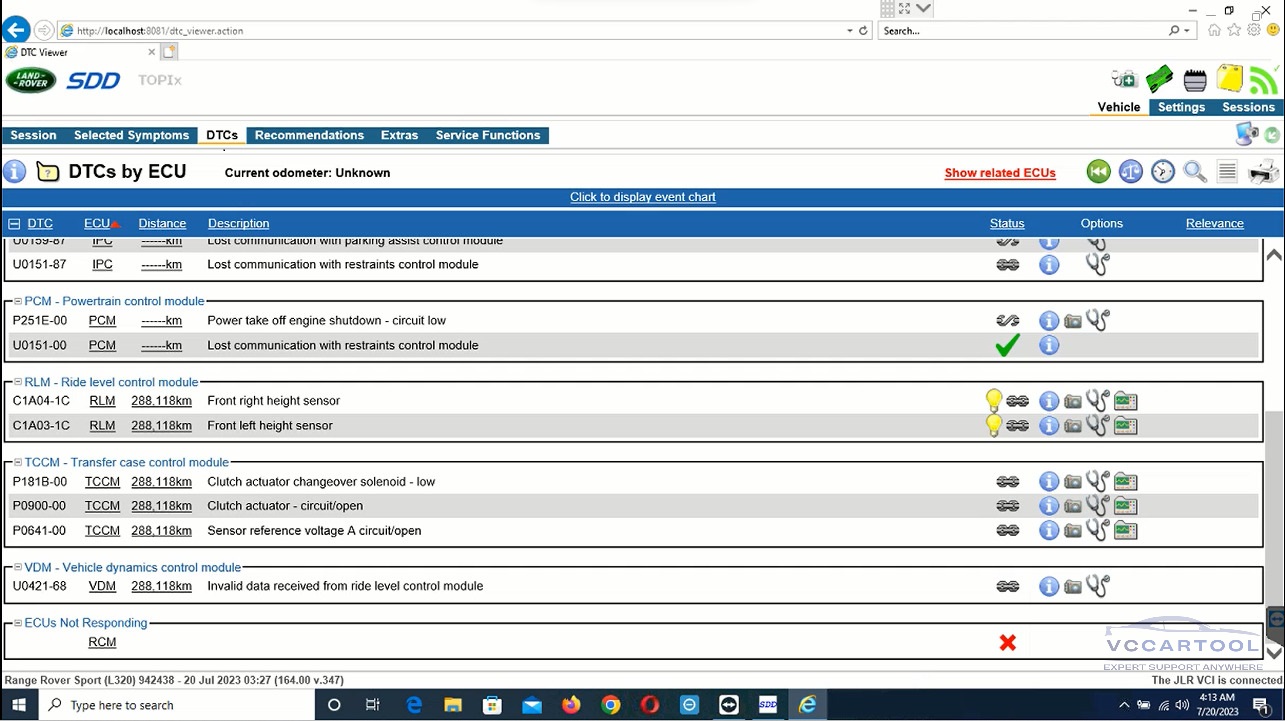Viewport: 1285px width, 721px height.
Task: Switch to the Recommendations tab
Action: pos(309,135)
